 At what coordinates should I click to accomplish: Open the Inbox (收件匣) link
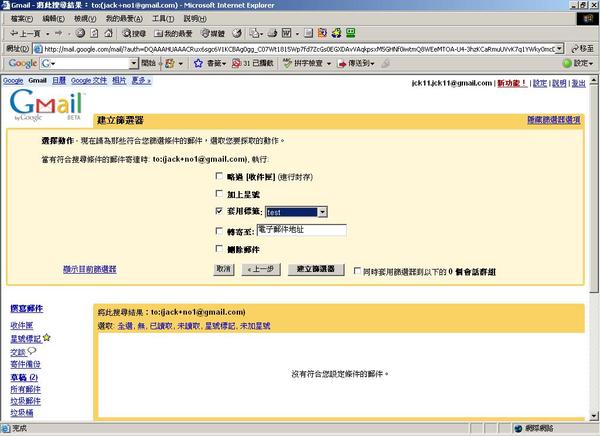coord(22,325)
